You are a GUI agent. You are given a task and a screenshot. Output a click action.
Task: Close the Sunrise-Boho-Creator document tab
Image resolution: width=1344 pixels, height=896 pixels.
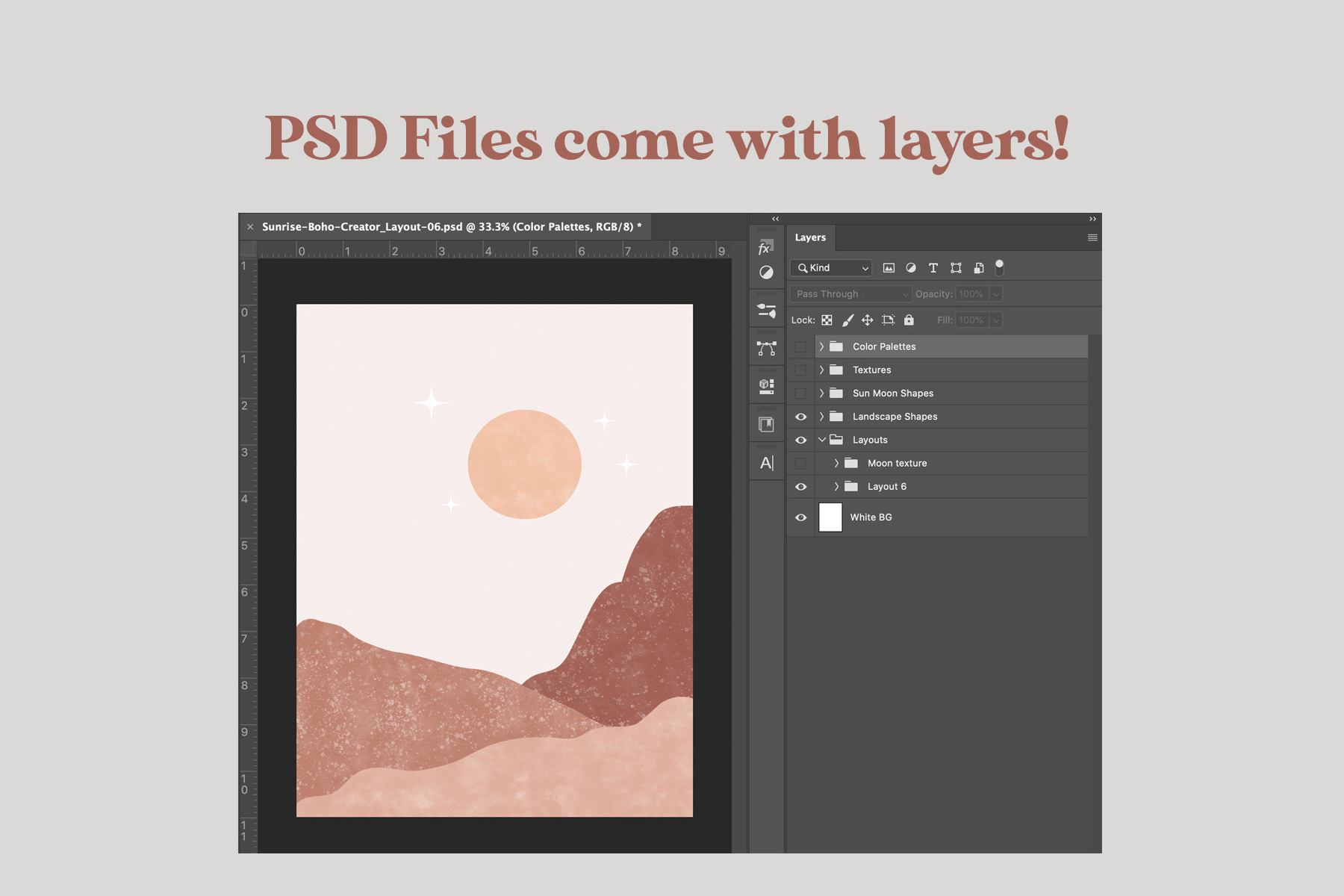pyautogui.click(x=250, y=227)
